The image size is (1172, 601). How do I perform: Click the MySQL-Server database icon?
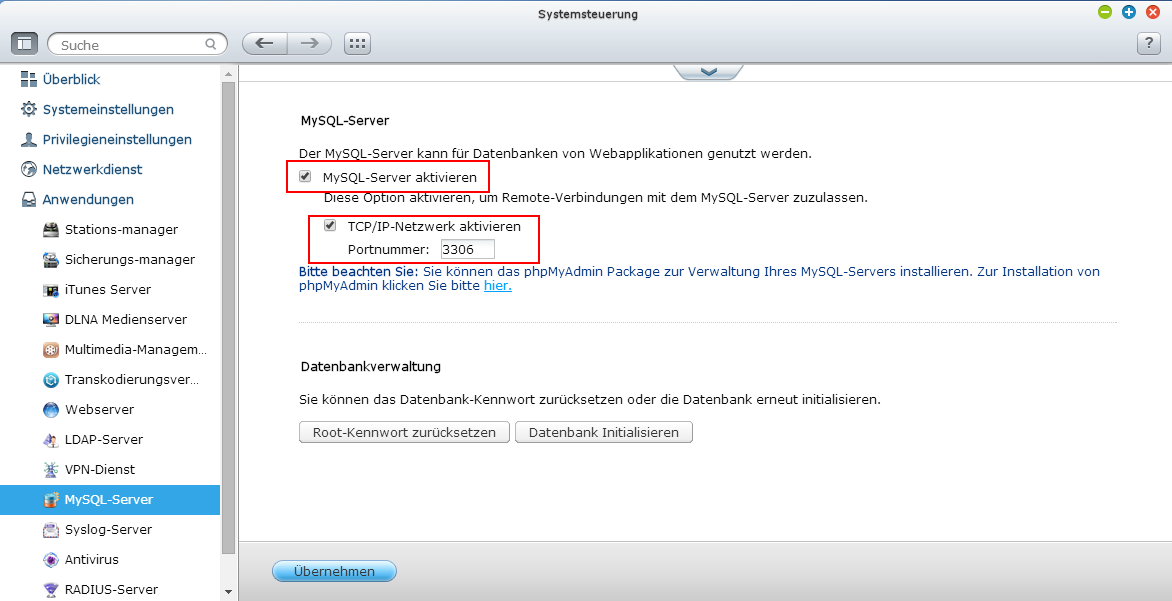pos(51,499)
